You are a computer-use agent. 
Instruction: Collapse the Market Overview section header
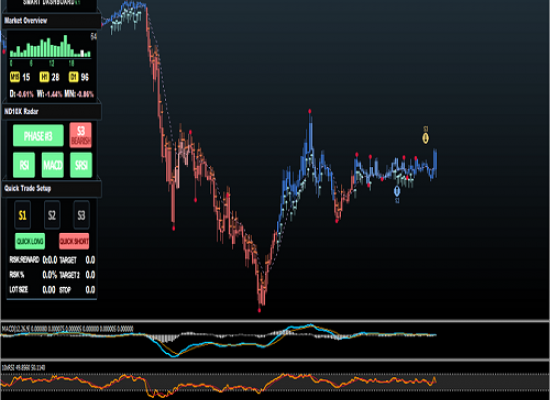click(x=51, y=21)
